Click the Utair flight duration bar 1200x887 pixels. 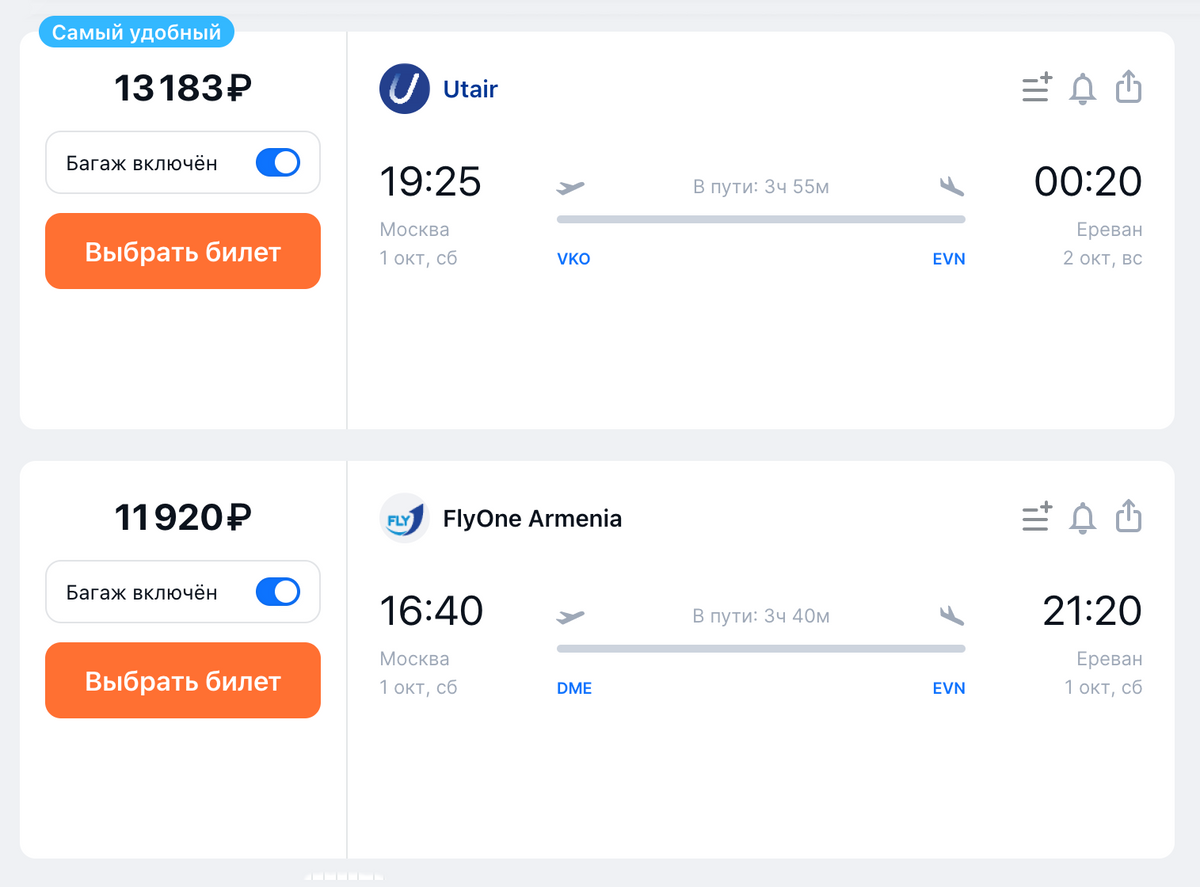point(760,219)
